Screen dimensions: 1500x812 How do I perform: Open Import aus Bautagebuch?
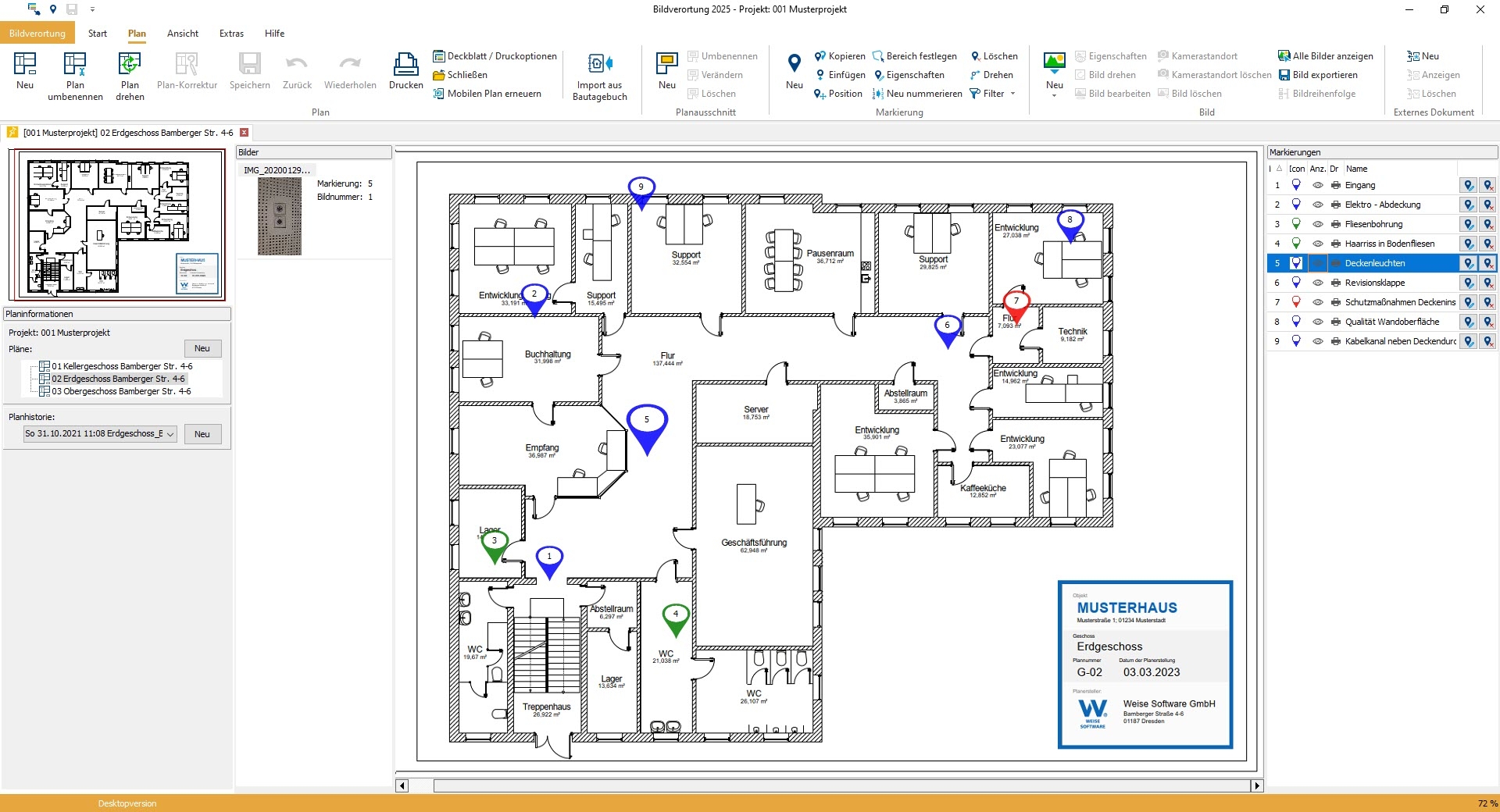pyautogui.click(x=600, y=76)
